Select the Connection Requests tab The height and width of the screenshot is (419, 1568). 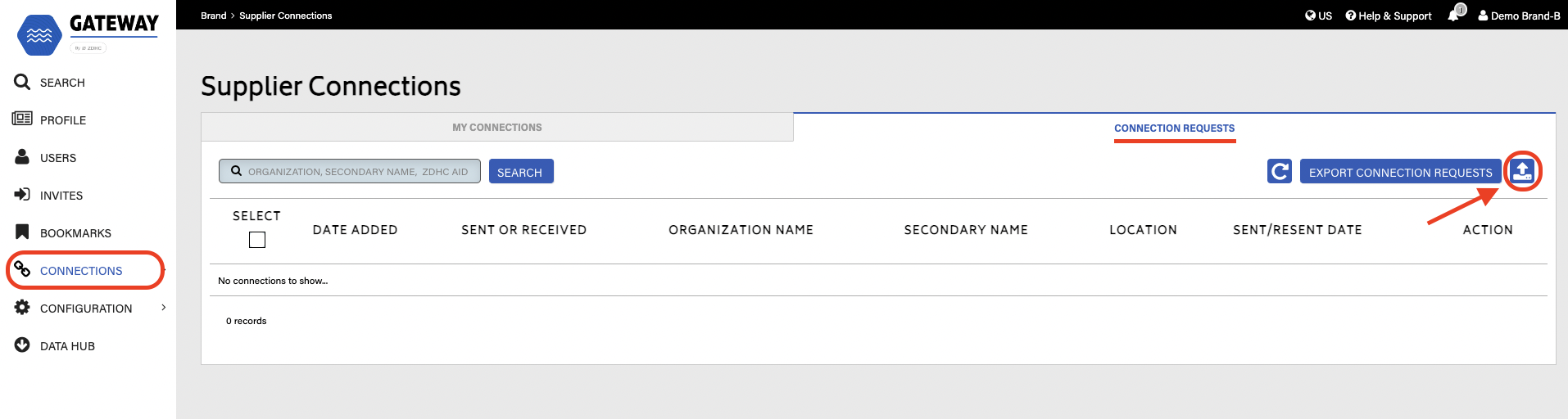coord(1174,128)
